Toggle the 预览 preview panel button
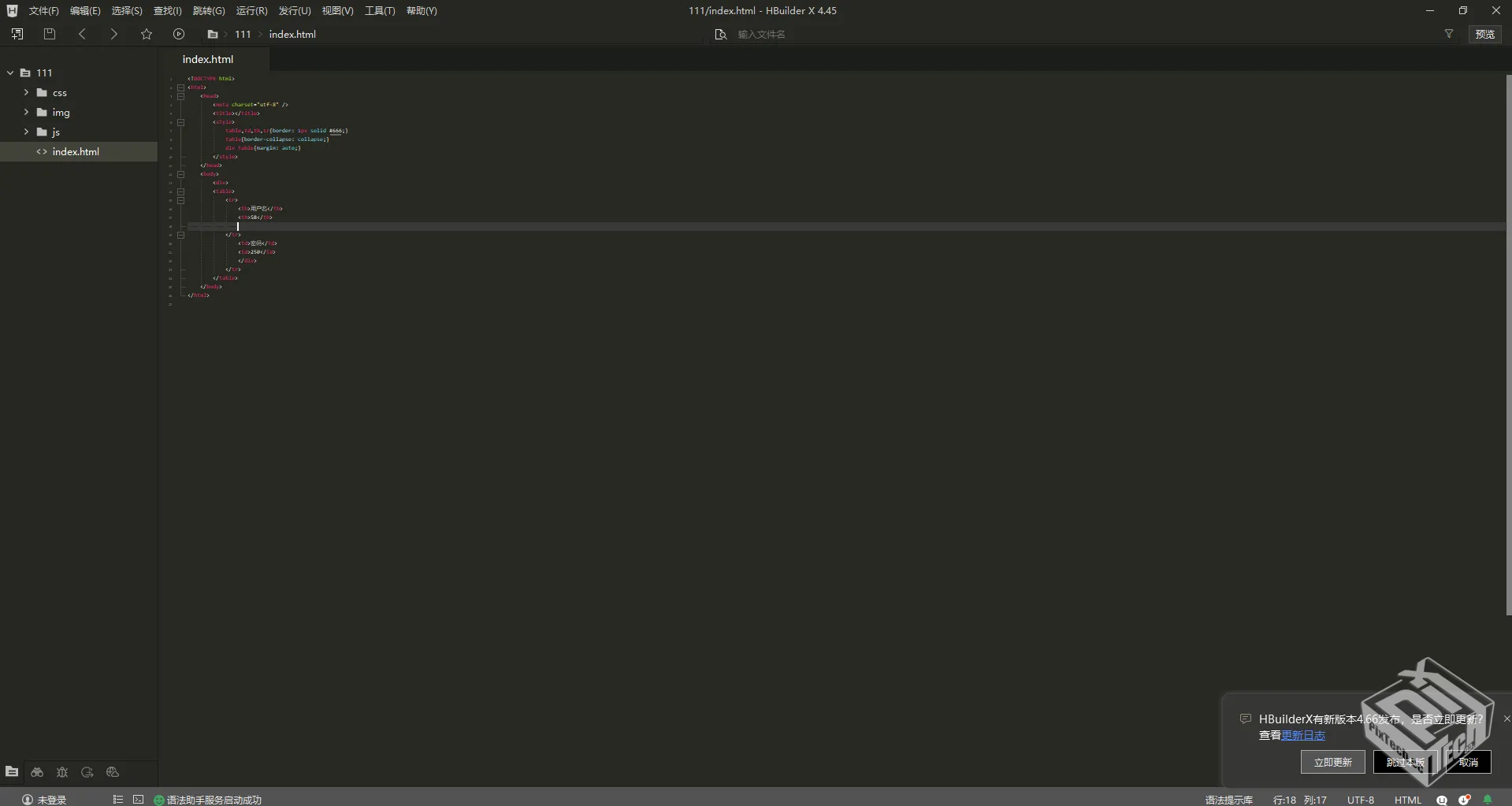This screenshot has width=1512, height=806. point(1484,34)
